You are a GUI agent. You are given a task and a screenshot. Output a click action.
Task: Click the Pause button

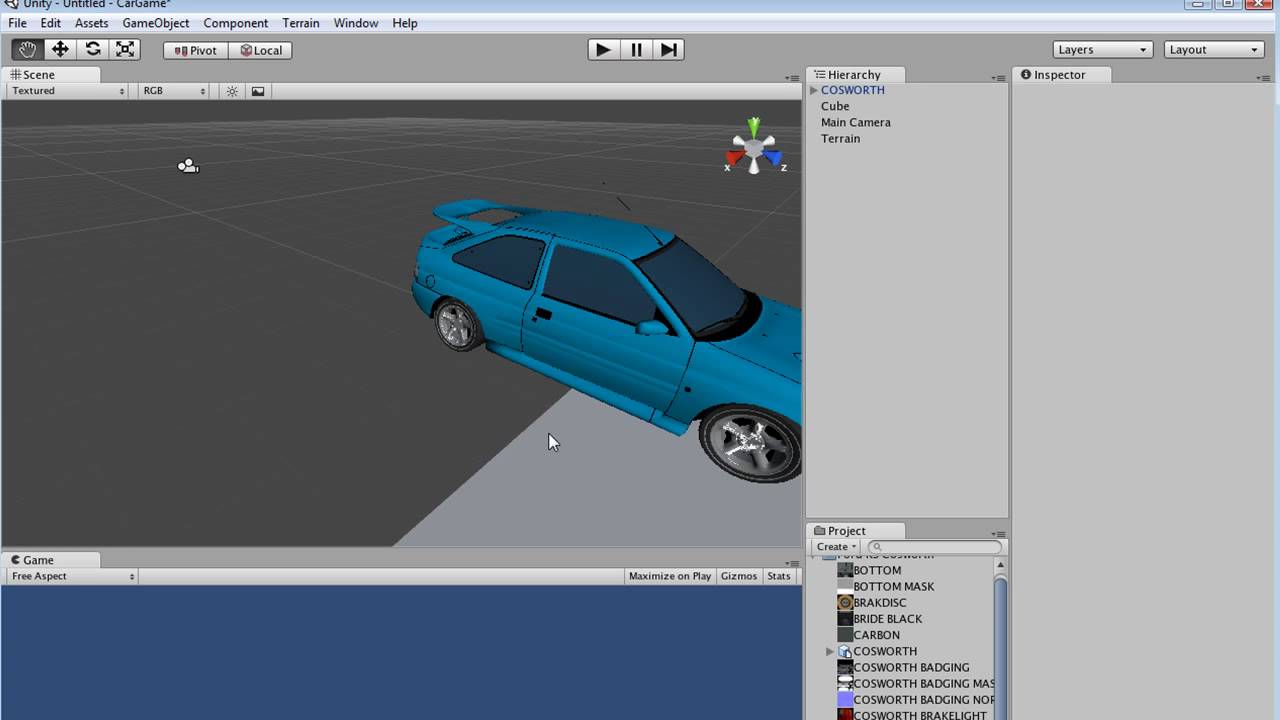[636, 49]
